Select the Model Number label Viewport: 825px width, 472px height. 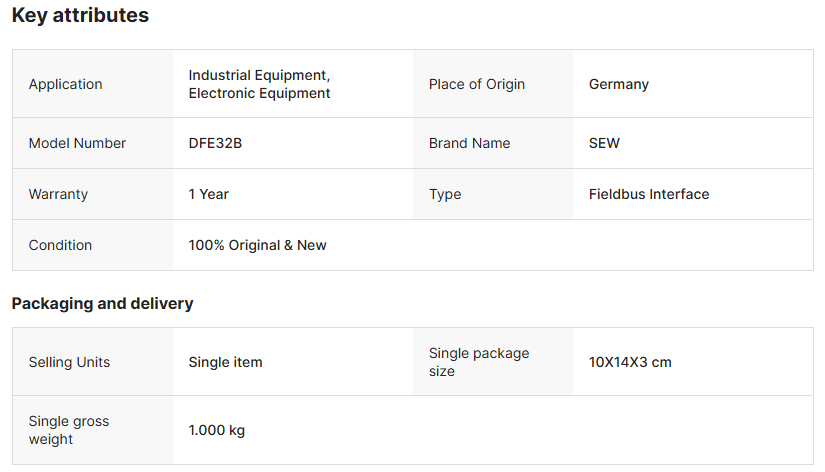77,143
